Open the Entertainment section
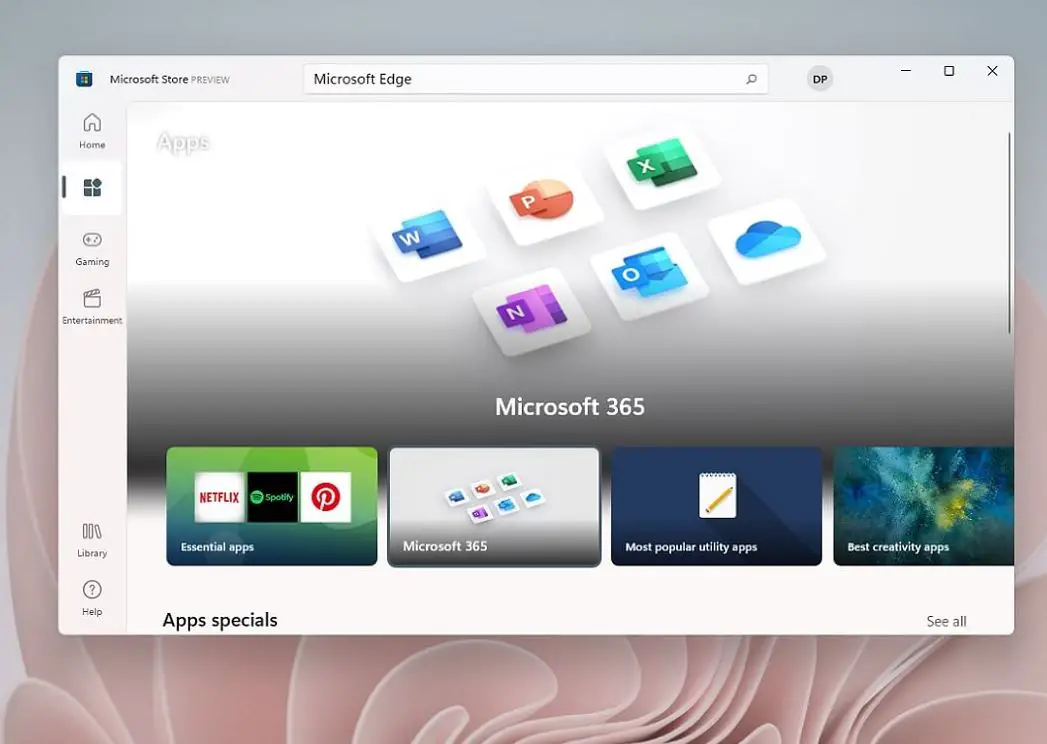1047x744 pixels. tap(92, 307)
